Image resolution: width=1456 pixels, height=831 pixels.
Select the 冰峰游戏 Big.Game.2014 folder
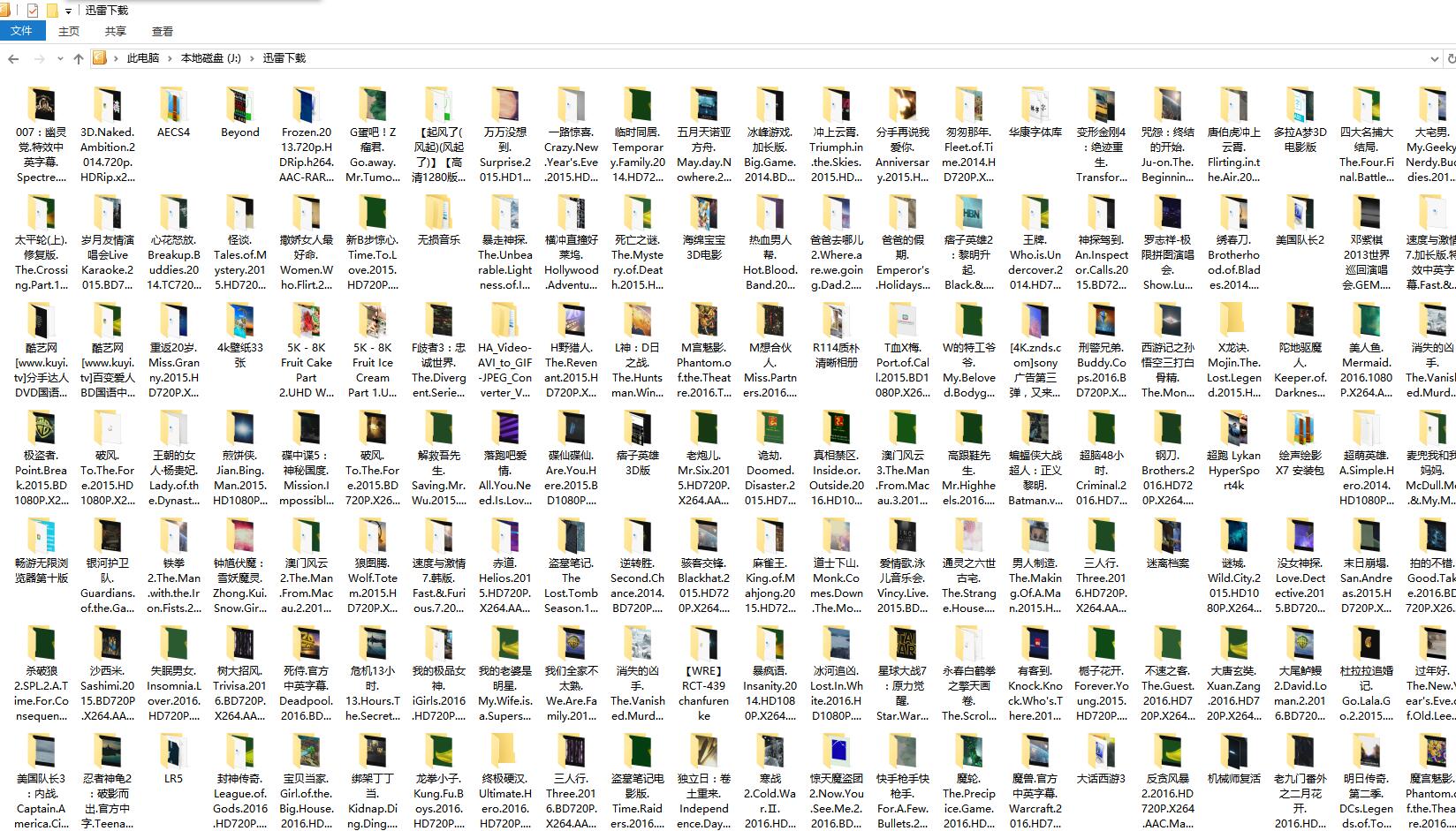coord(770,135)
